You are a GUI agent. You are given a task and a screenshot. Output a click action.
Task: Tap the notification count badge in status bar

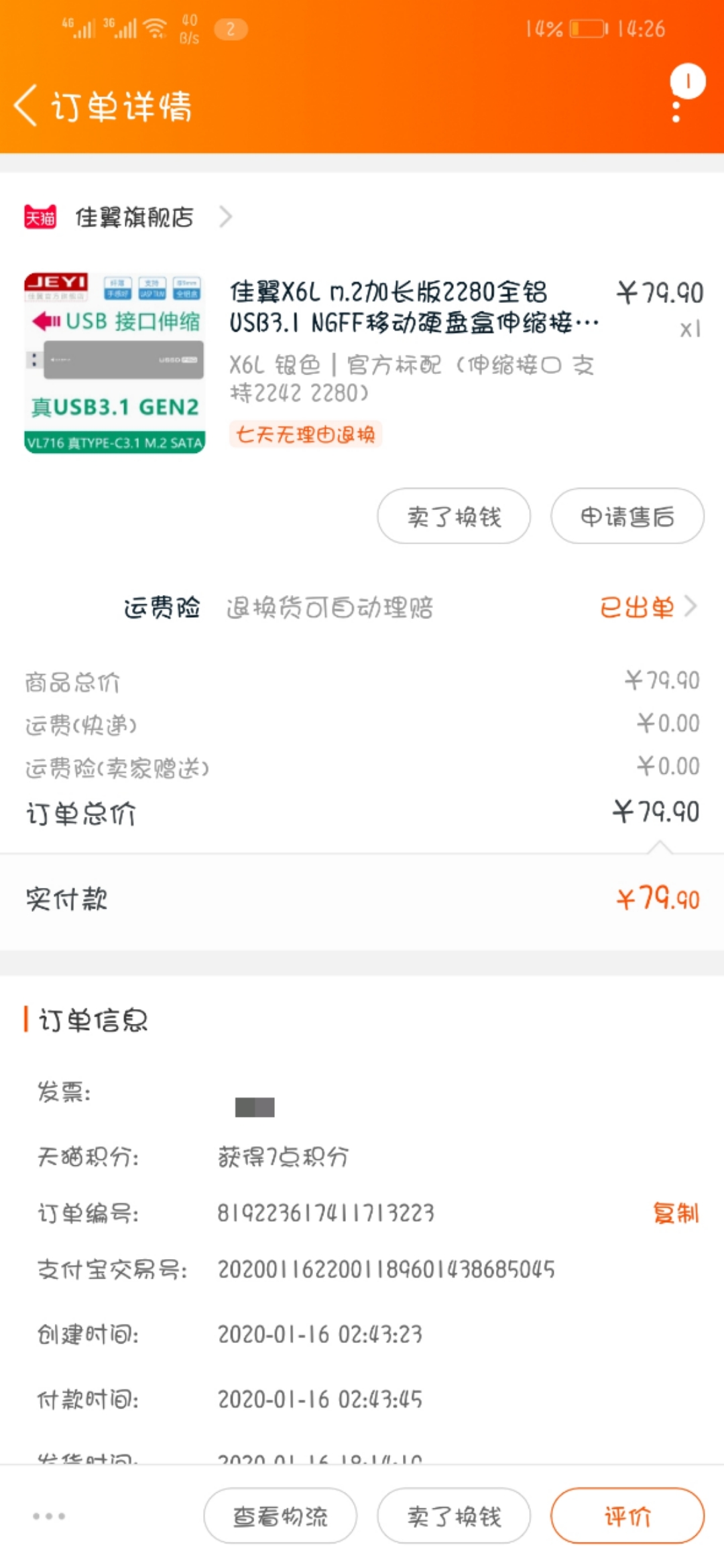(x=231, y=29)
